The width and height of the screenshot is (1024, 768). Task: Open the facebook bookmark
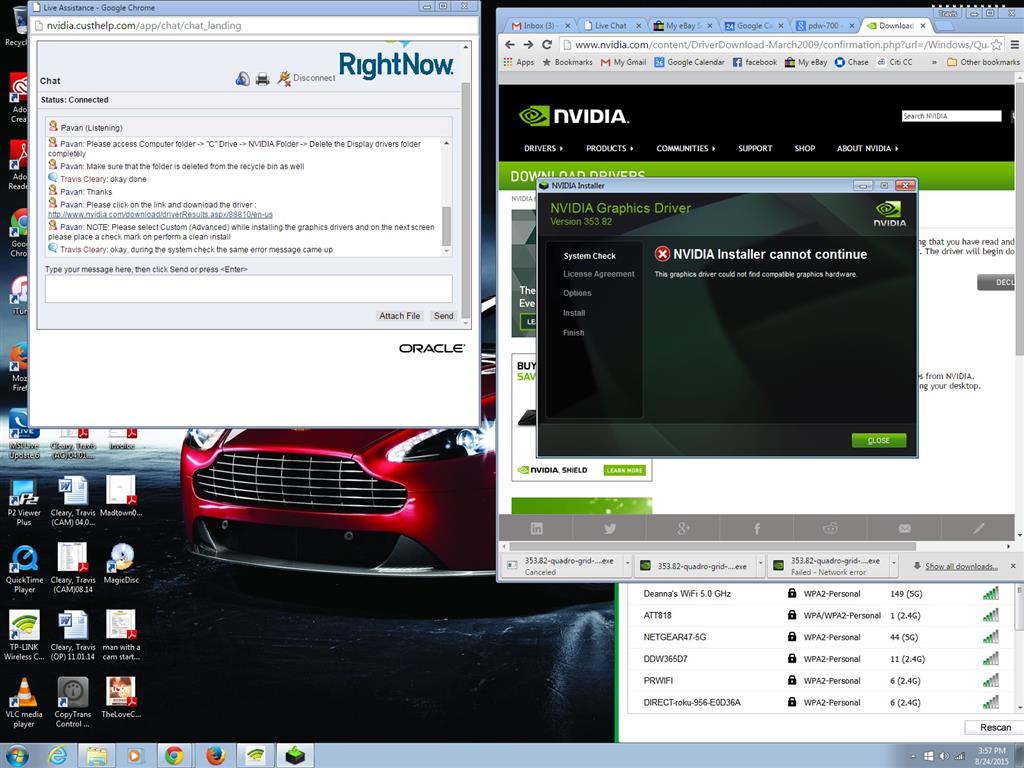coord(754,62)
